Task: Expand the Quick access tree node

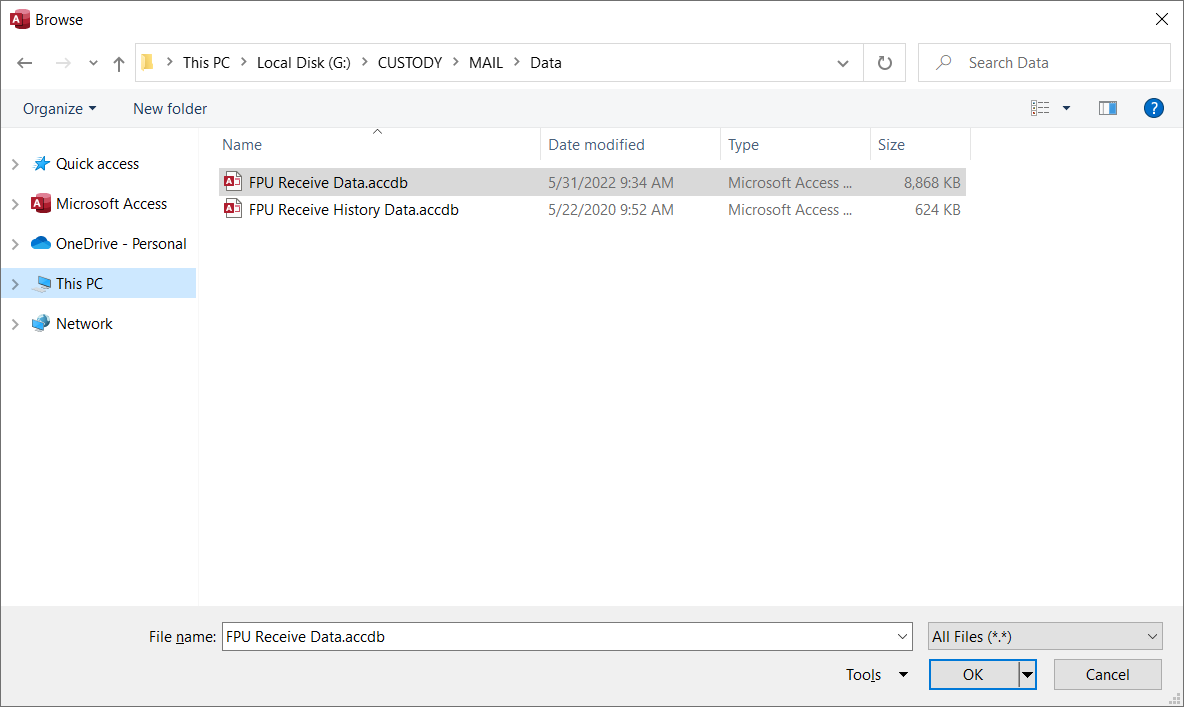Action: point(15,164)
